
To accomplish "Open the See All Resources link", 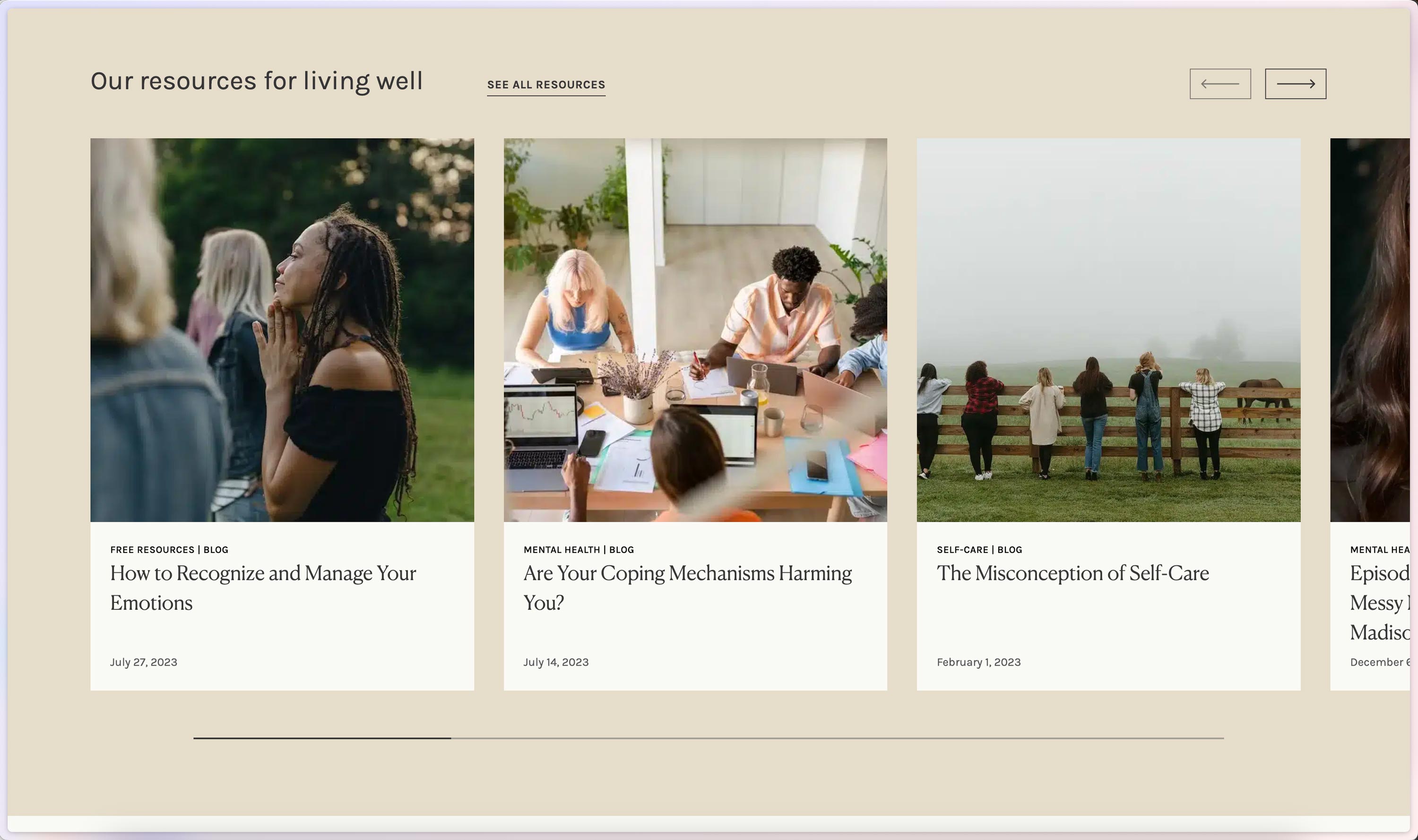I will pos(546,84).
